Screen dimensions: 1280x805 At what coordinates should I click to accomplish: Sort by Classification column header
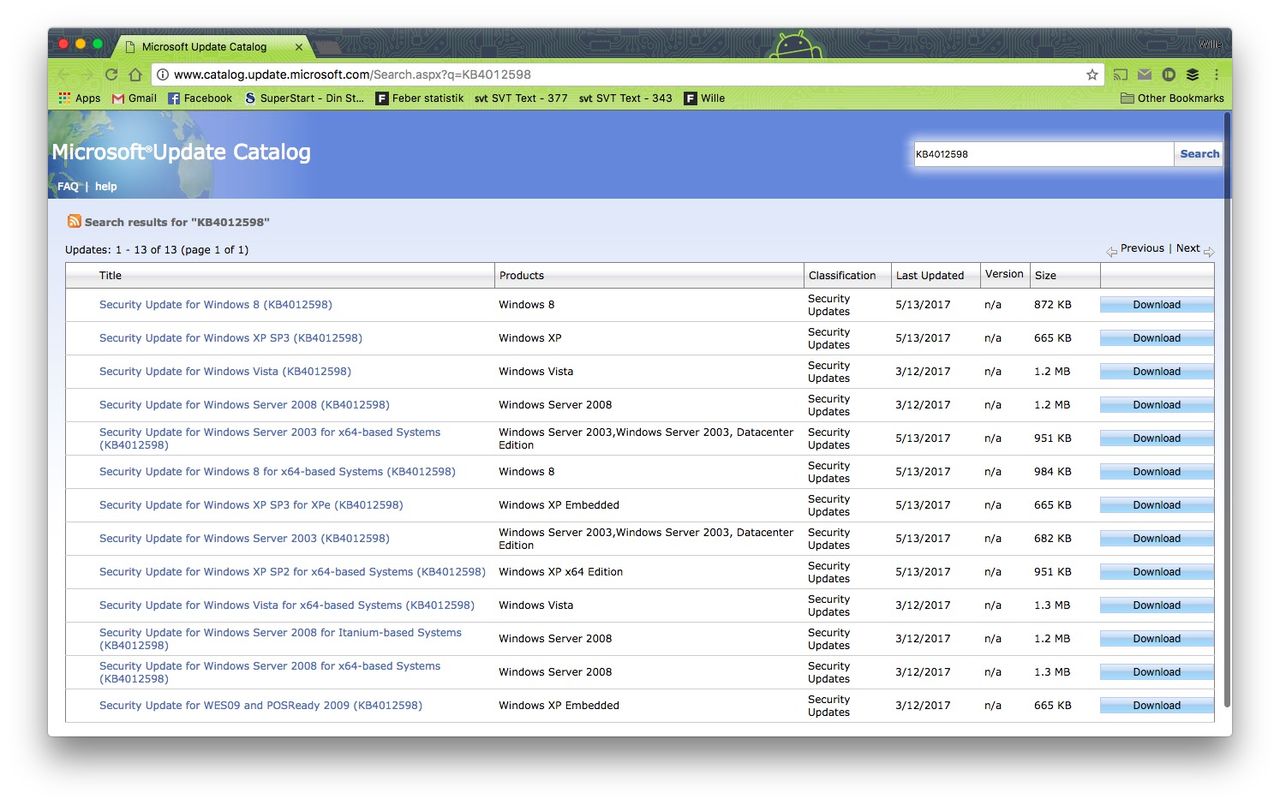842,275
